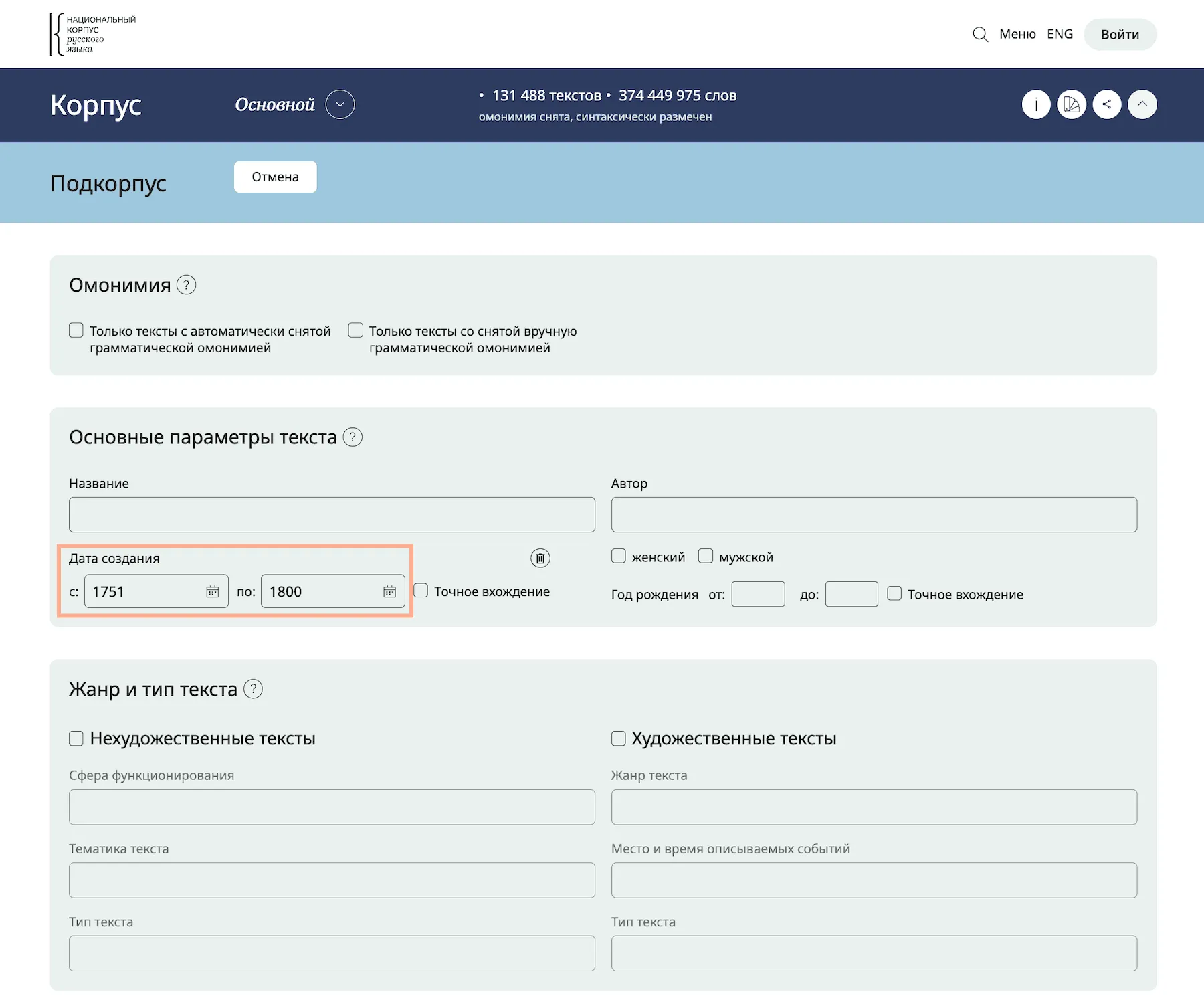Open calendar picker for end date
Screen dimensions: 1204x1008
pyautogui.click(x=389, y=591)
